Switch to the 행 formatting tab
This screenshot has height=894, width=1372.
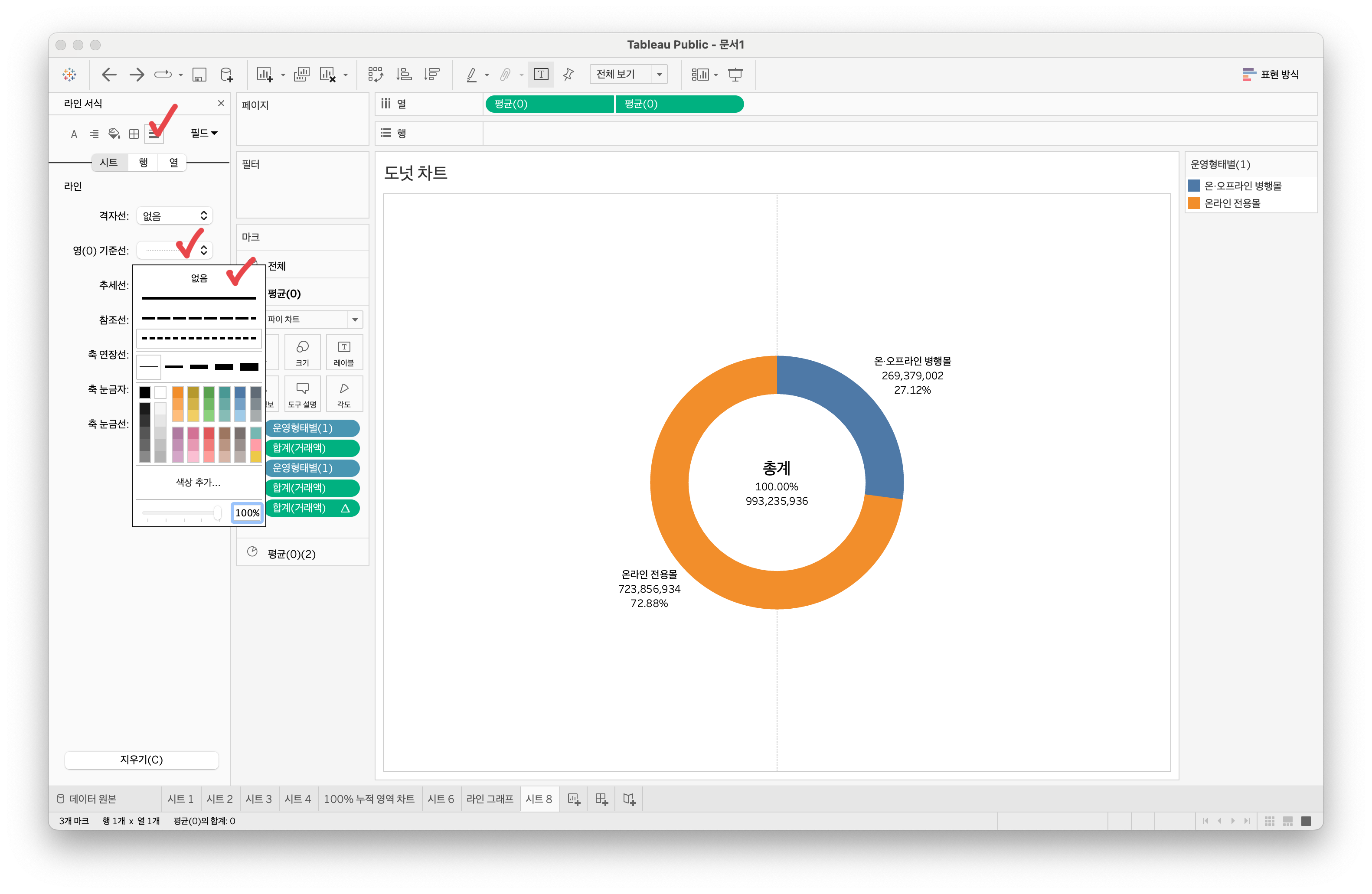pos(143,163)
